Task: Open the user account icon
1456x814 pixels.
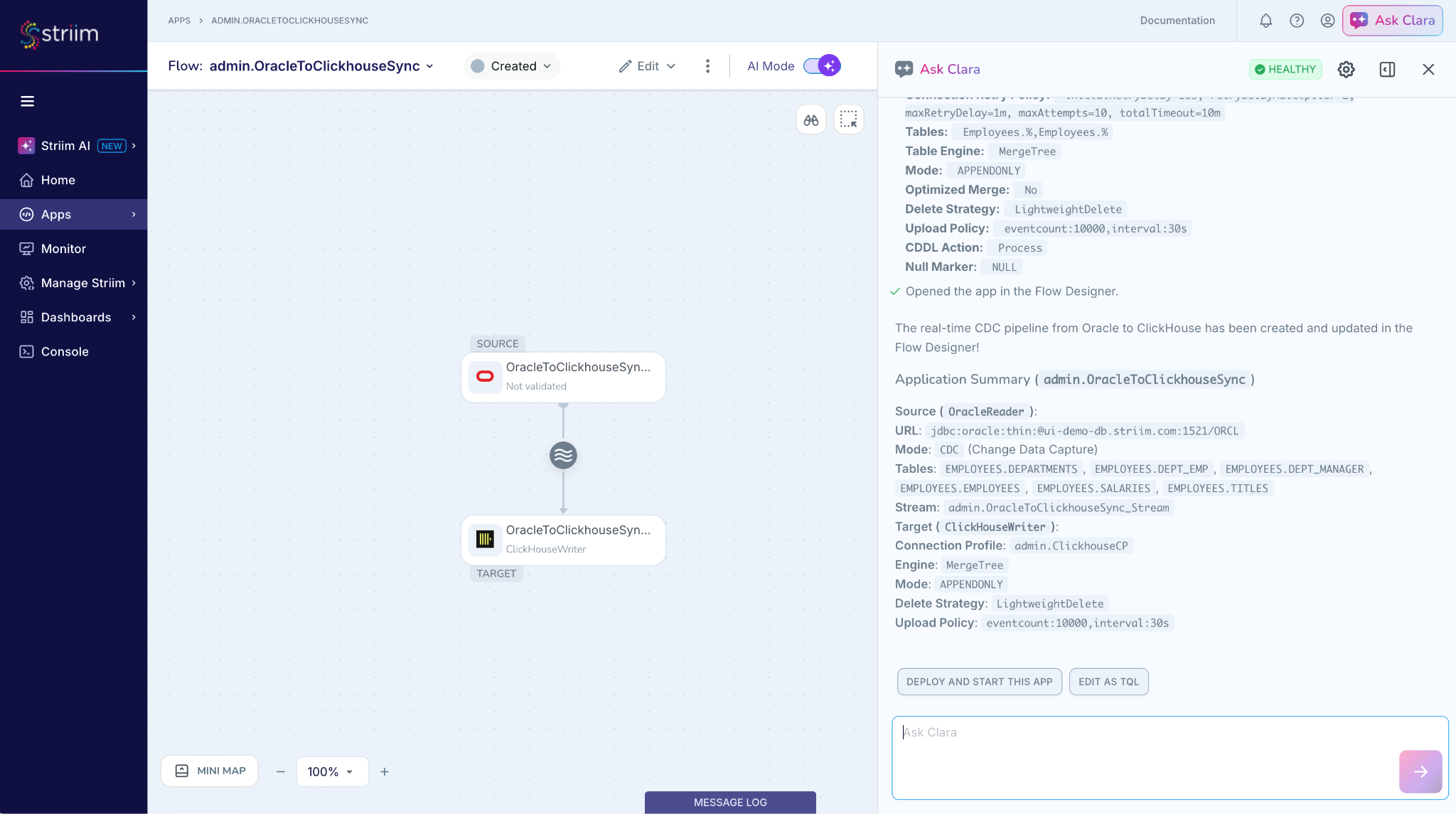Action: coord(1327,21)
